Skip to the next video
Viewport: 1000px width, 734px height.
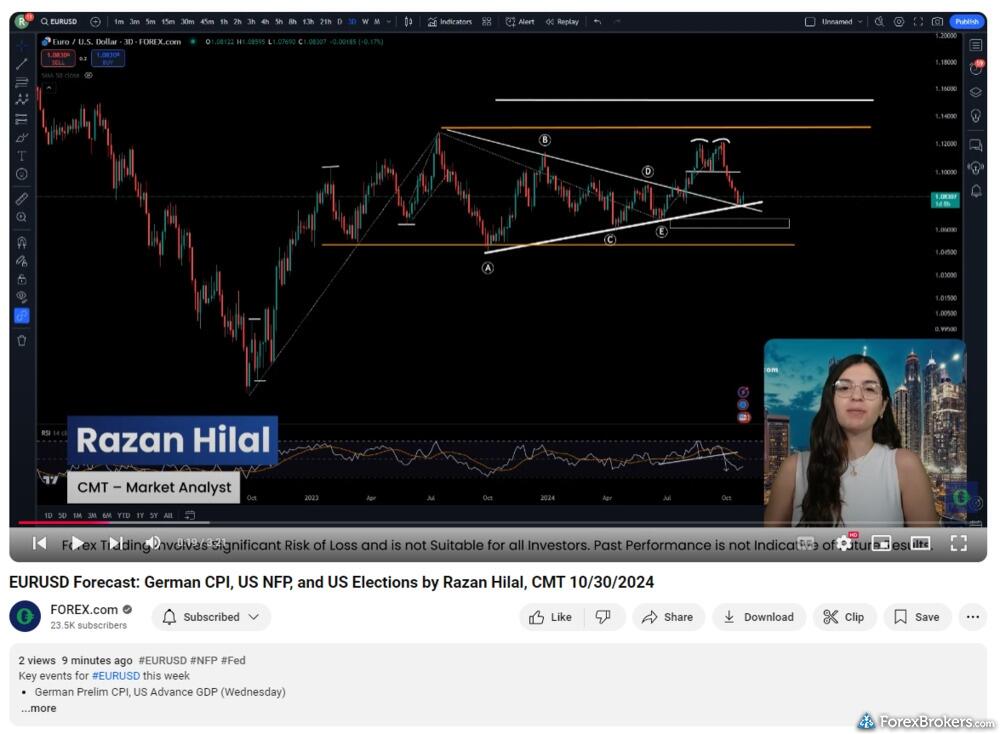point(115,543)
